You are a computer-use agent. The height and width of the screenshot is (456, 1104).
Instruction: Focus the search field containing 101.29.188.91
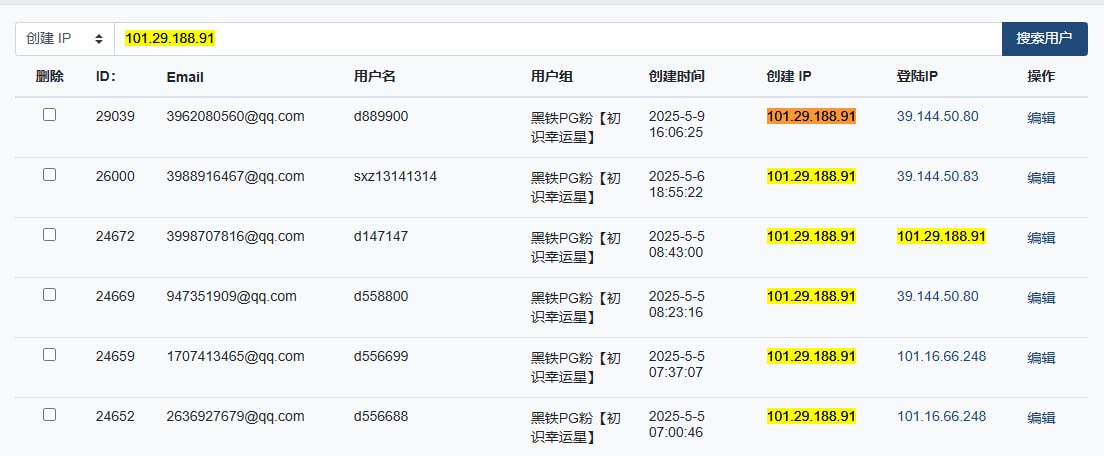pos(558,39)
